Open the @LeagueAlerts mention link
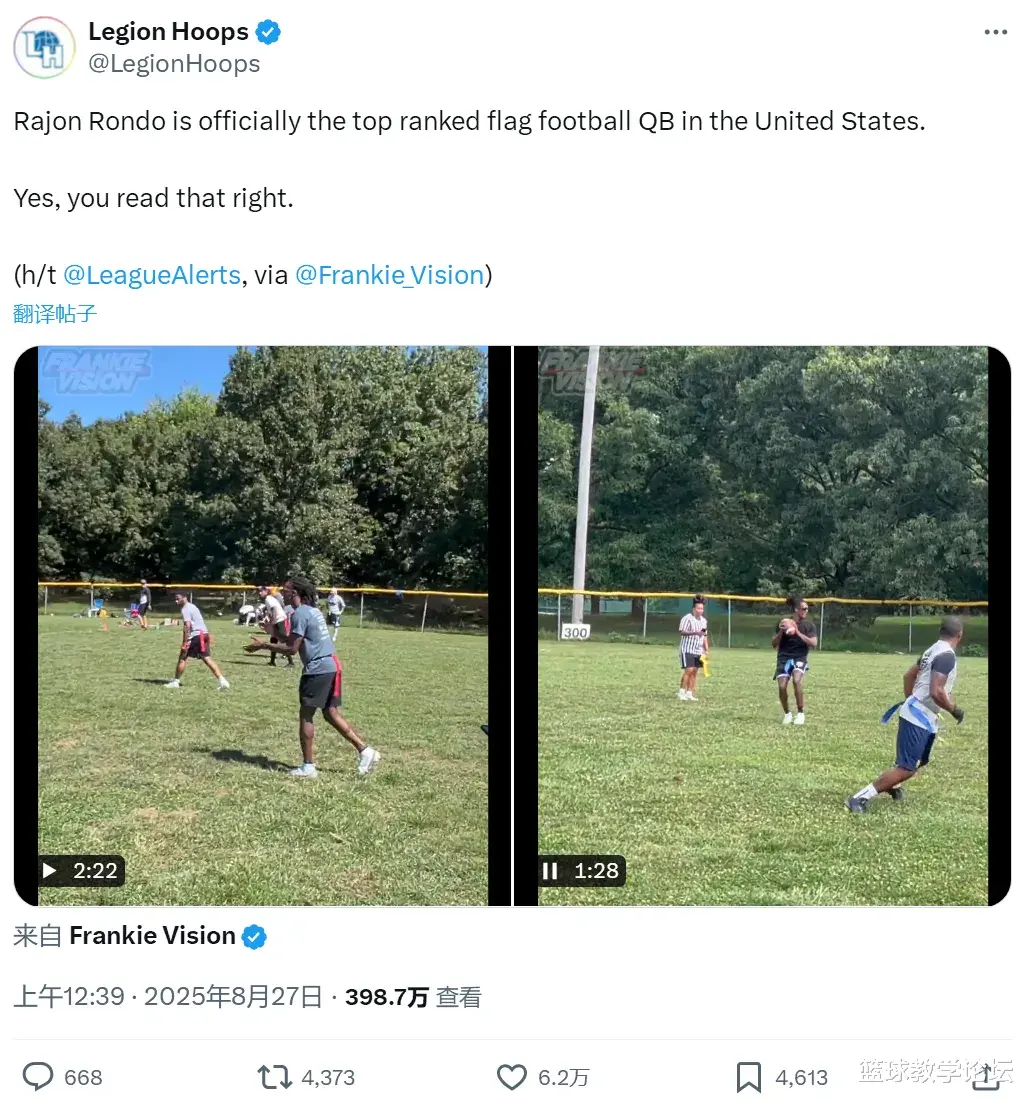This screenshot has height=1101, width=1027. tap(152, 275)
